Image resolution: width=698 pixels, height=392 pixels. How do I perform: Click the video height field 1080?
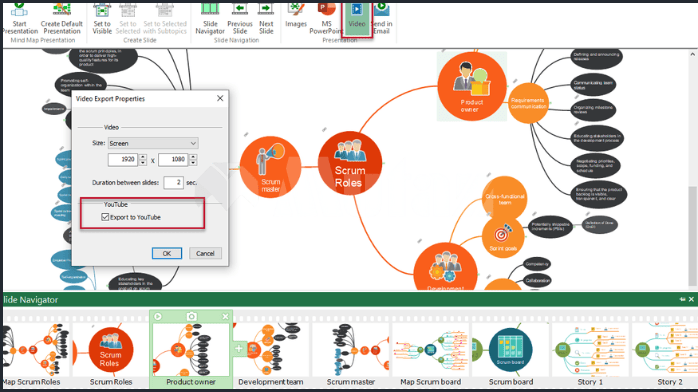(x=173, y=159)
